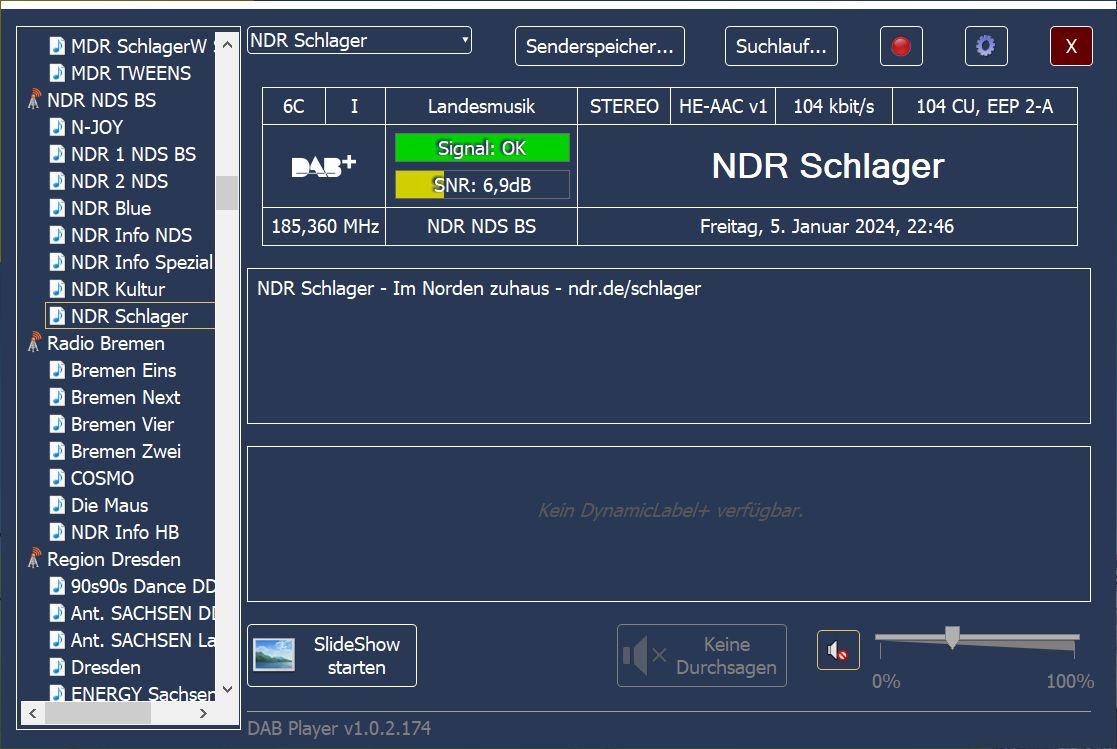Start the SlideShow
Viewport: 1117px width, 749px height.
[x=332, y=656]
